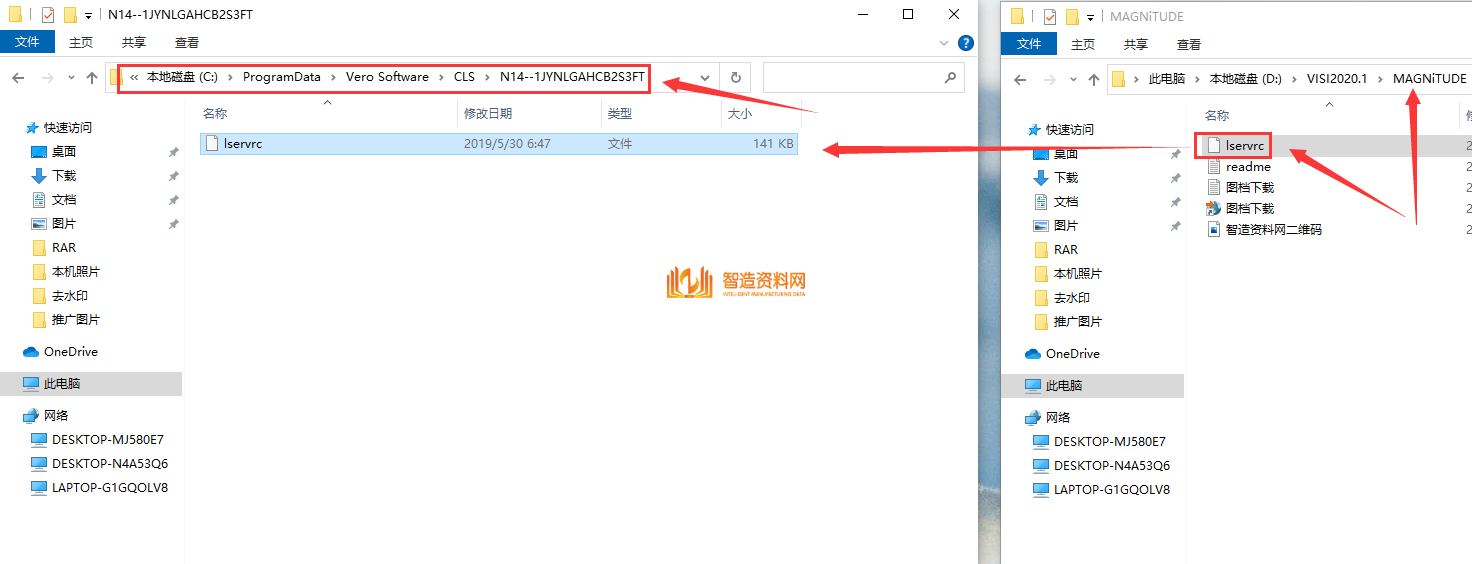This screenshot has height=564, width=1472.
Task: Select the lservrc file in MAGNiTUDE window
Action: pyautogui.click(x=1244, y=146)
